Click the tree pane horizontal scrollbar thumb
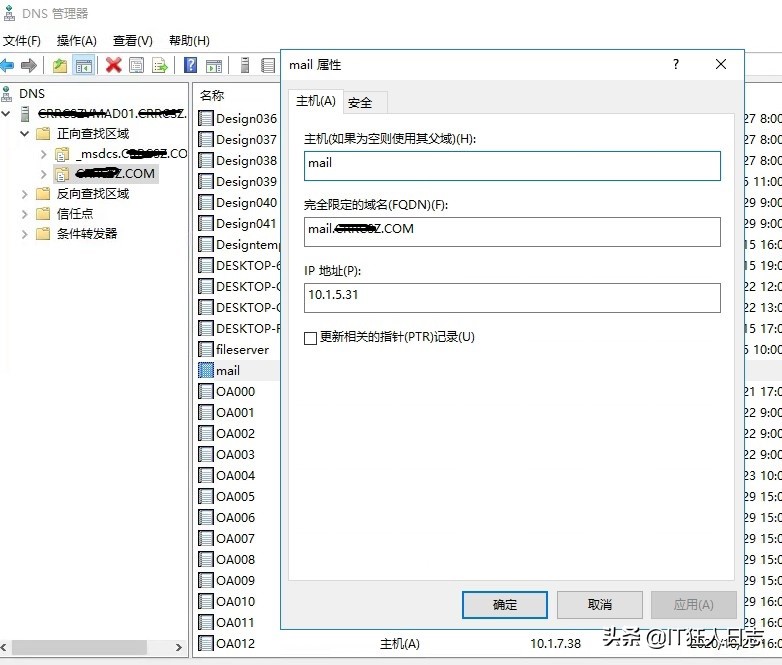Screen dimensions: 782x665 (x=79, y=647)
